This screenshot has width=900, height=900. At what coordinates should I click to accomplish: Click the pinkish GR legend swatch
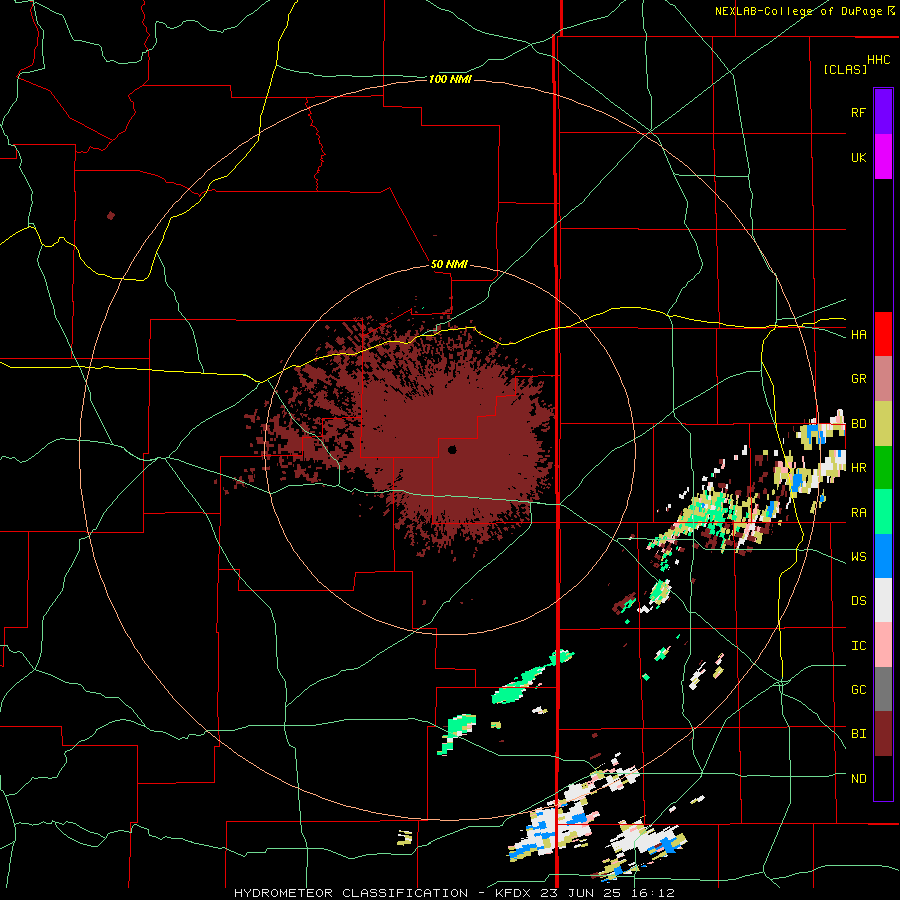pos(883,379)
